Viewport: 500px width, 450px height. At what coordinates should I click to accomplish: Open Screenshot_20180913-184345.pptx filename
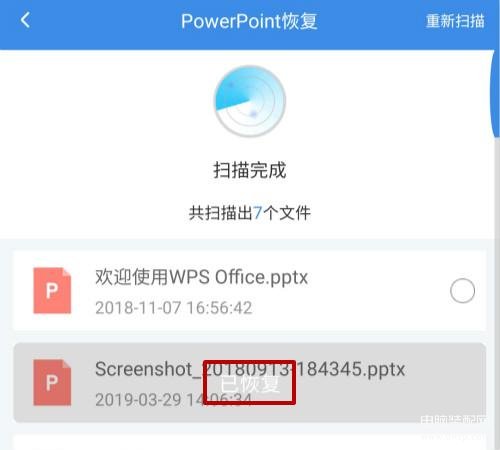coord(250,369)
